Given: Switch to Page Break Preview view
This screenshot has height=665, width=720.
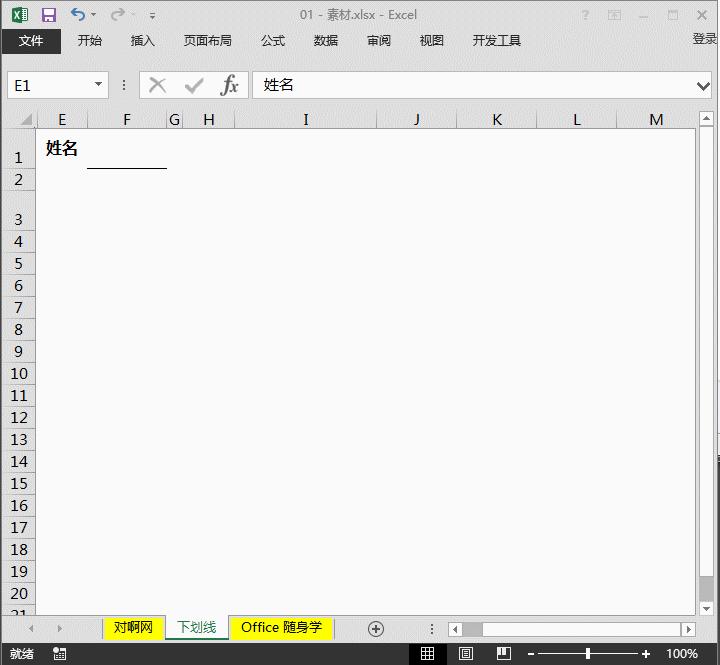Looking at the screenshot, I should pyautogui.click(x=504, y=653).
